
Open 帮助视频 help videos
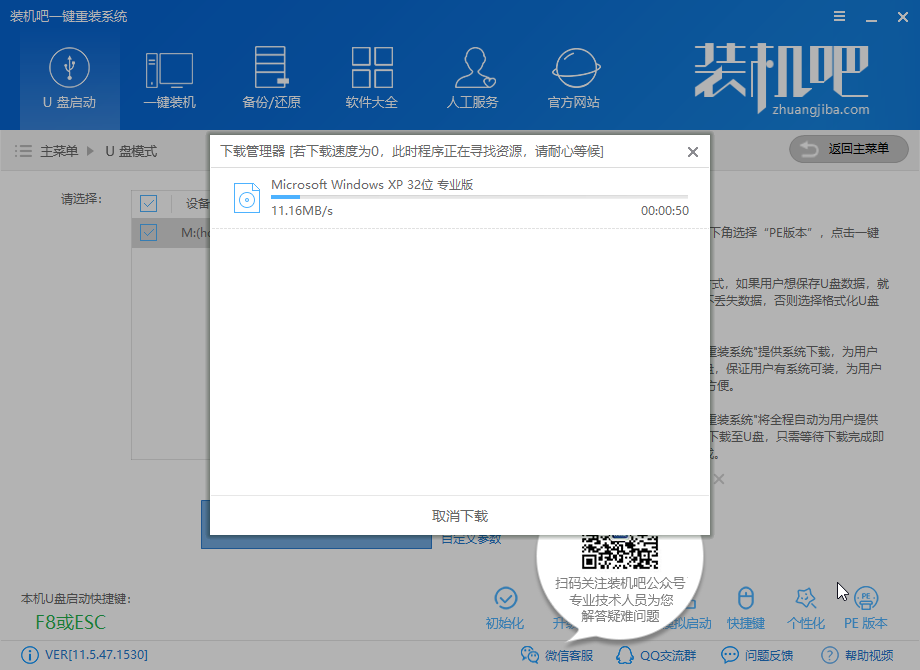click(x=857, y=655)
